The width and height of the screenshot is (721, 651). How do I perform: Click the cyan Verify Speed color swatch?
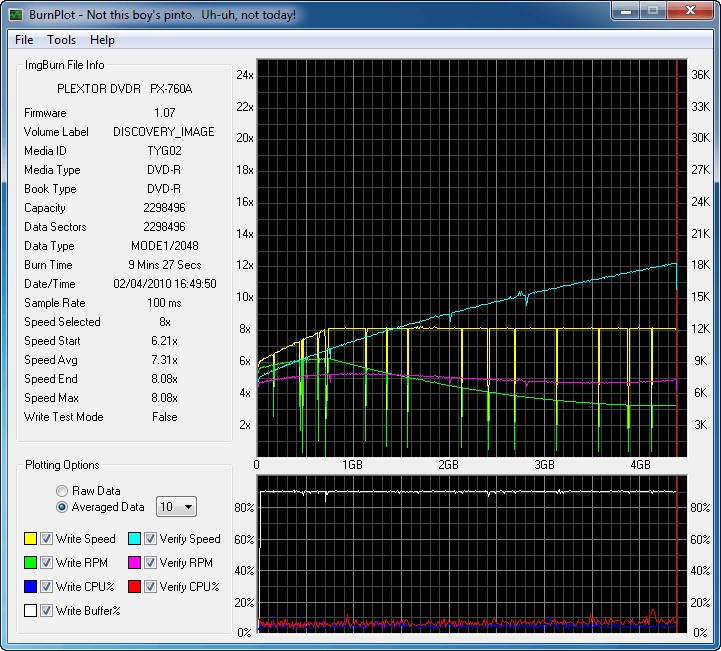click(135, 539)
